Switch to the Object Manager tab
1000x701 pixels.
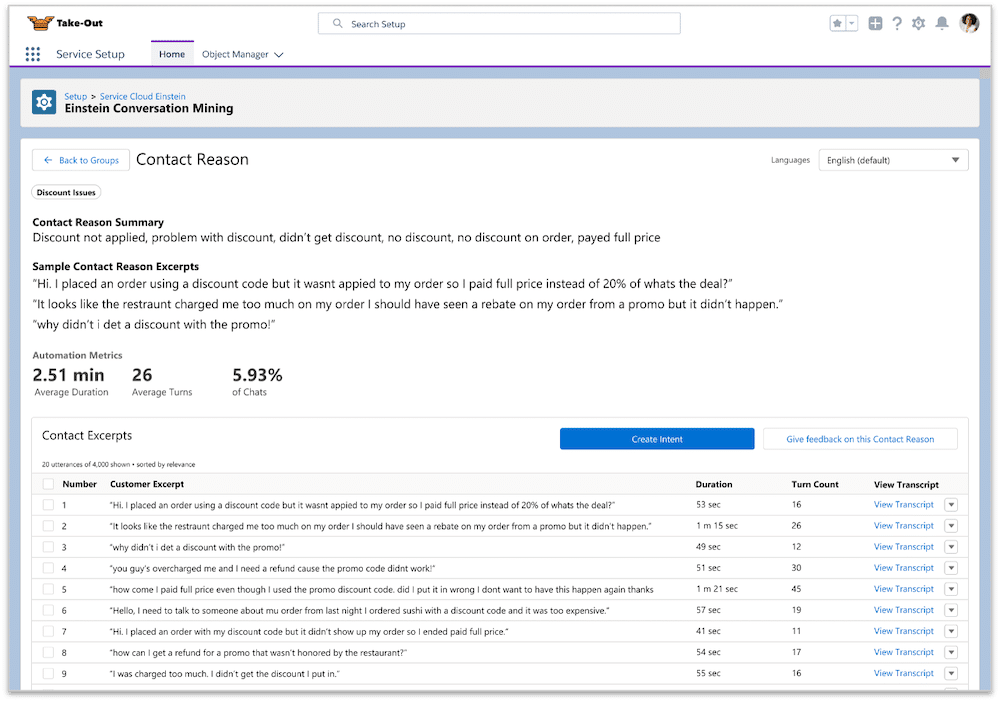coord(237,54)
